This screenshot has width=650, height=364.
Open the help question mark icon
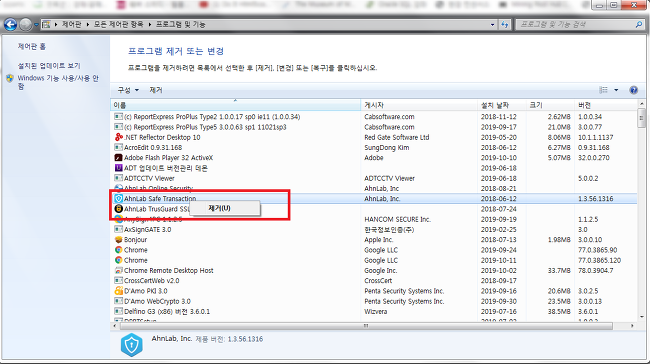click(633, 90)
